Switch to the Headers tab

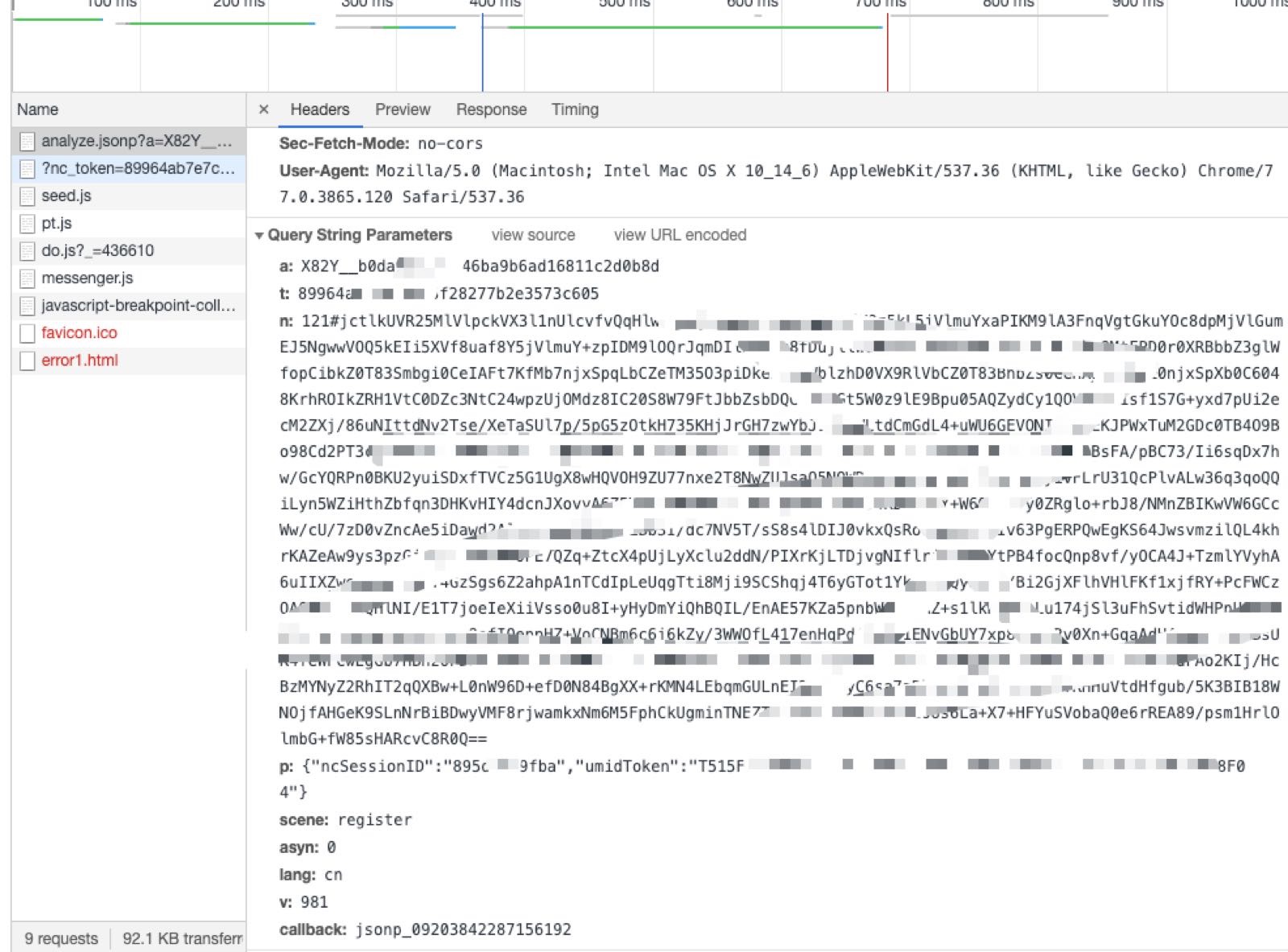(x=320, y=109)
